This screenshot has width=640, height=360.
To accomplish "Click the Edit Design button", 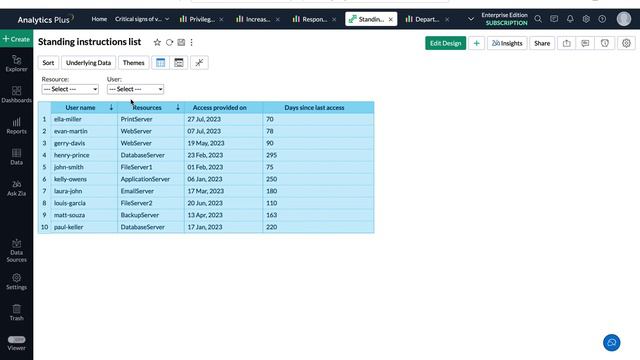I will 445,43.
